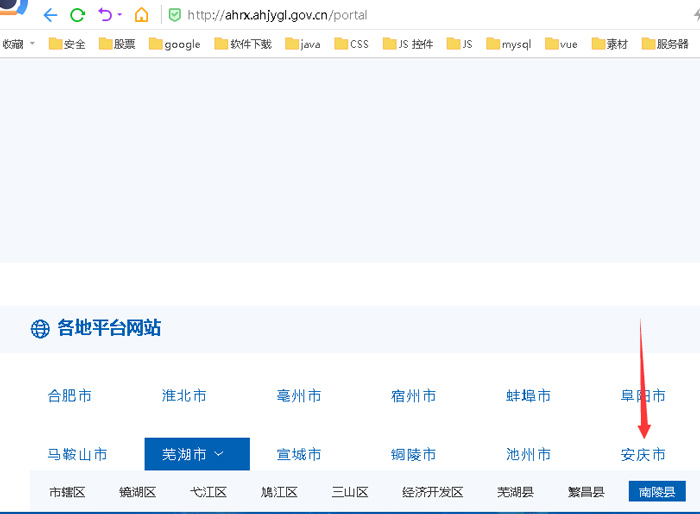Open the 安庆市 platform link
700x514 pixels.
643,455
